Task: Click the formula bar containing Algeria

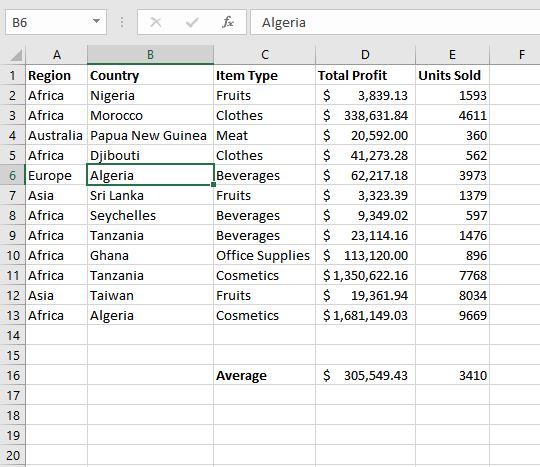Action: (x=395, y=22)
